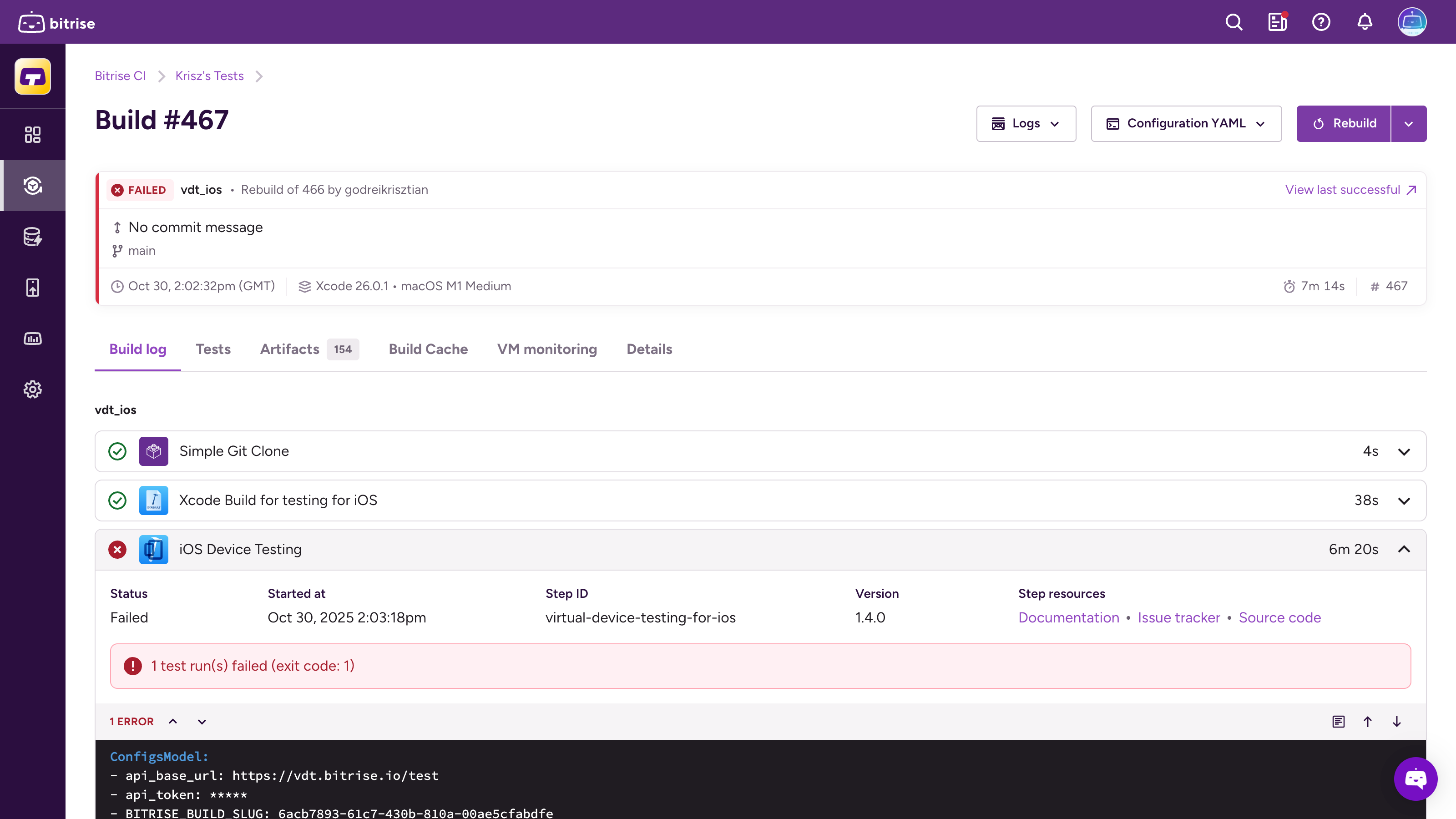This screenshot has width=1456, height=819.
Task: Toggle log line wrapping icon
Action: pos(1339,722)
